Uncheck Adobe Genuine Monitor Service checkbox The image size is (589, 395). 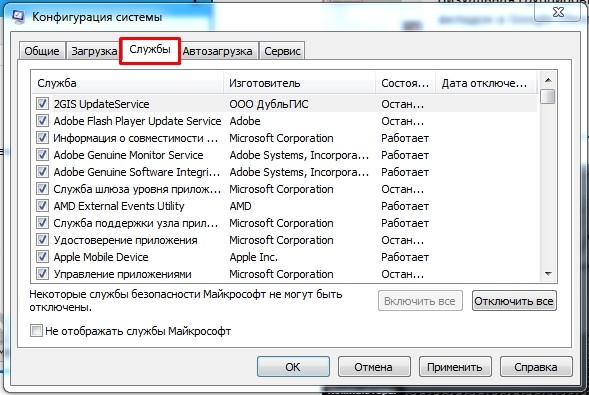pos(42,155)
